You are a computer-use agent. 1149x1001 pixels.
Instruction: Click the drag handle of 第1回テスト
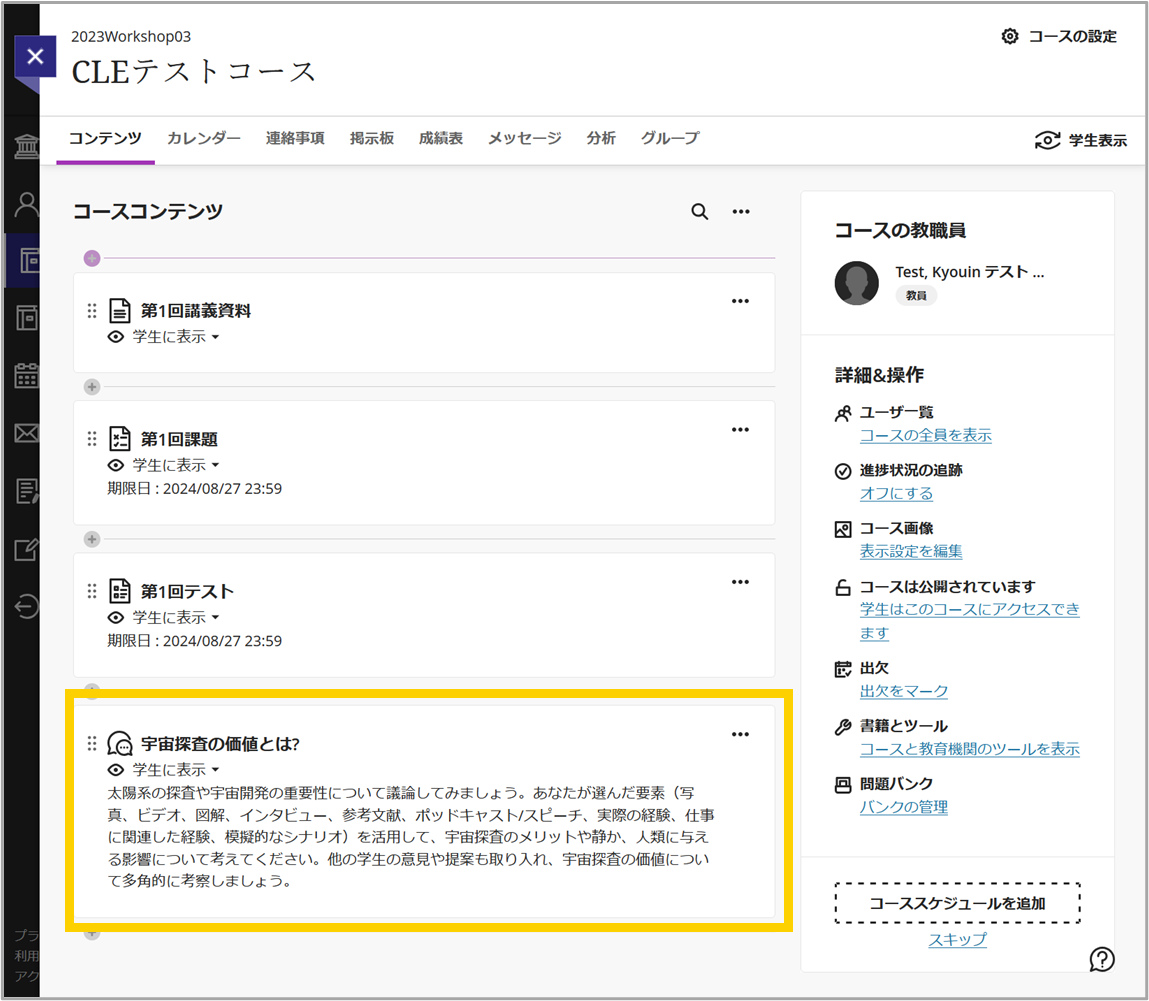click(x=92, y=591)
